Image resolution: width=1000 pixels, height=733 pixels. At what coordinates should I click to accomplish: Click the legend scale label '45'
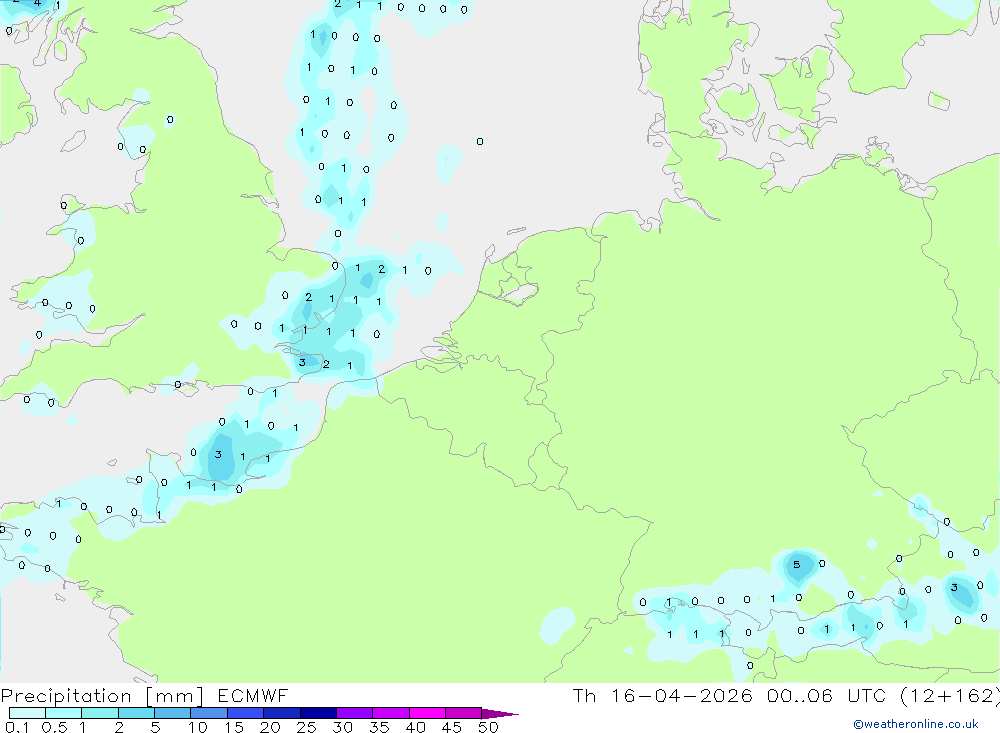452,727
